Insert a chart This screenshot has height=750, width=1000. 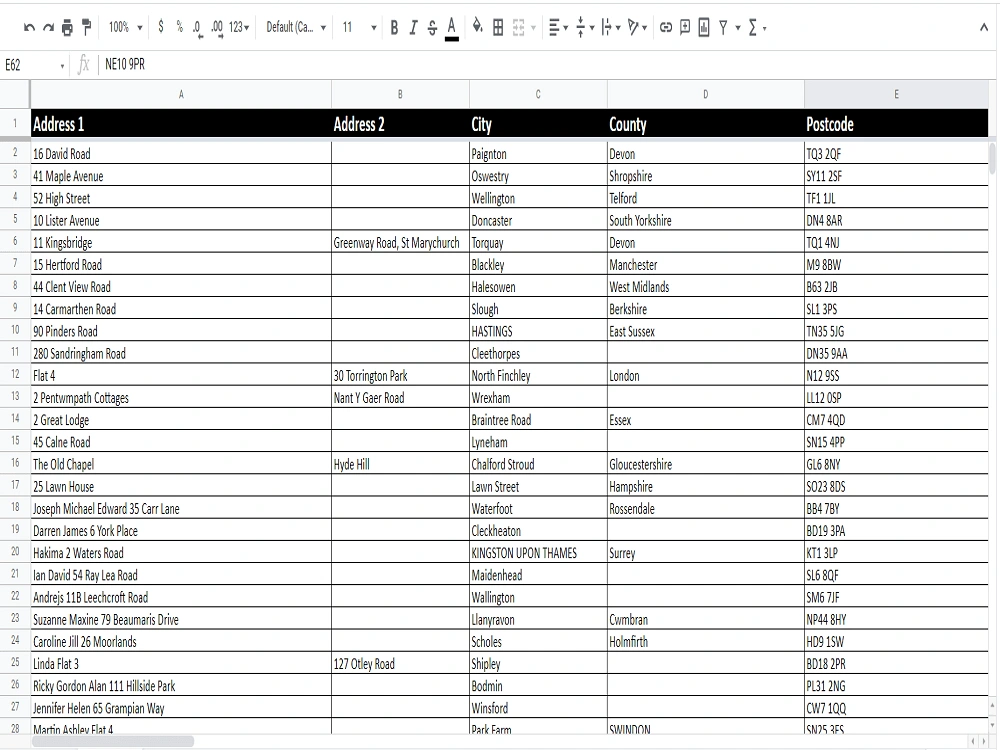click(x=703, y=27)
